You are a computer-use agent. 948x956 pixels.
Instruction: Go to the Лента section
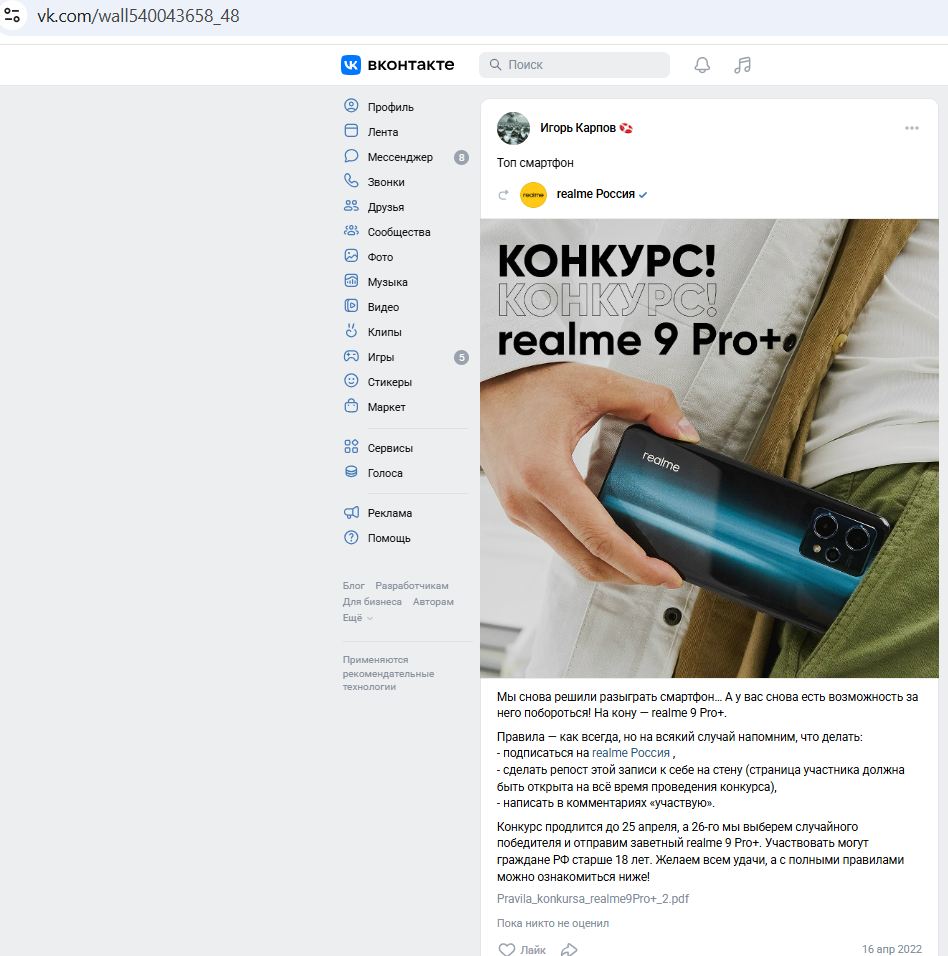(383, 130)
